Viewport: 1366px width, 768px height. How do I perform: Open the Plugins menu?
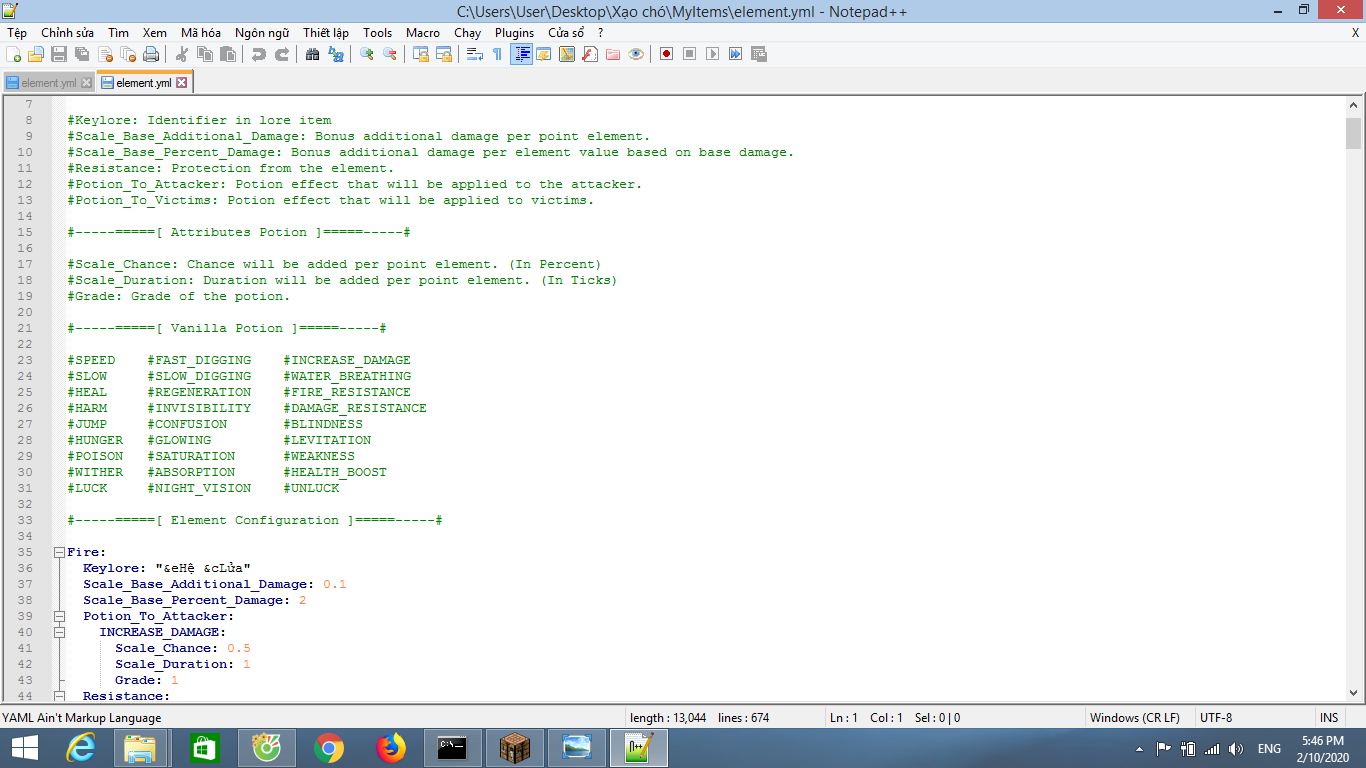(x=515, y=33)
